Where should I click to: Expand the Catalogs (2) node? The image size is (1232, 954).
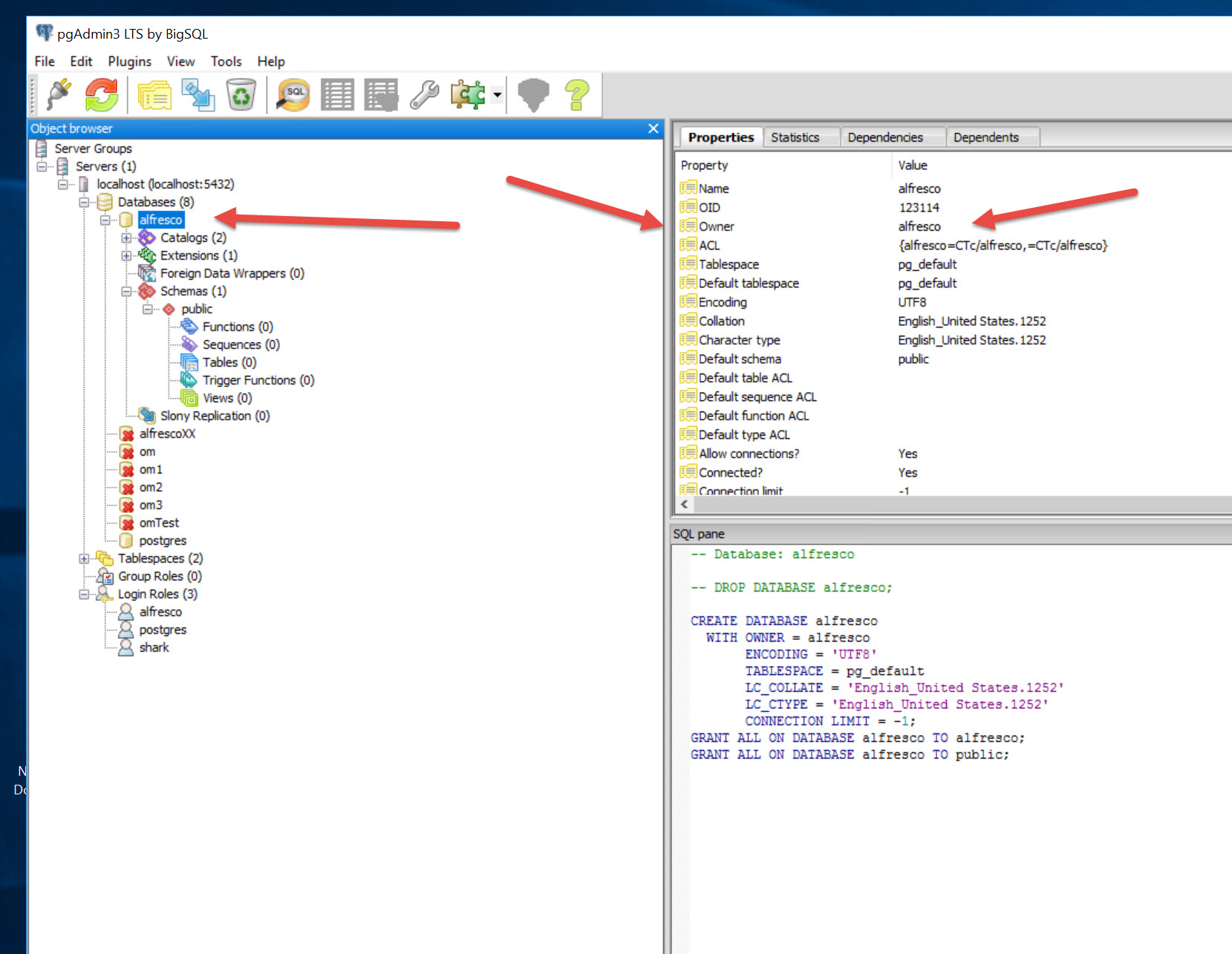(x=126, y=238)
